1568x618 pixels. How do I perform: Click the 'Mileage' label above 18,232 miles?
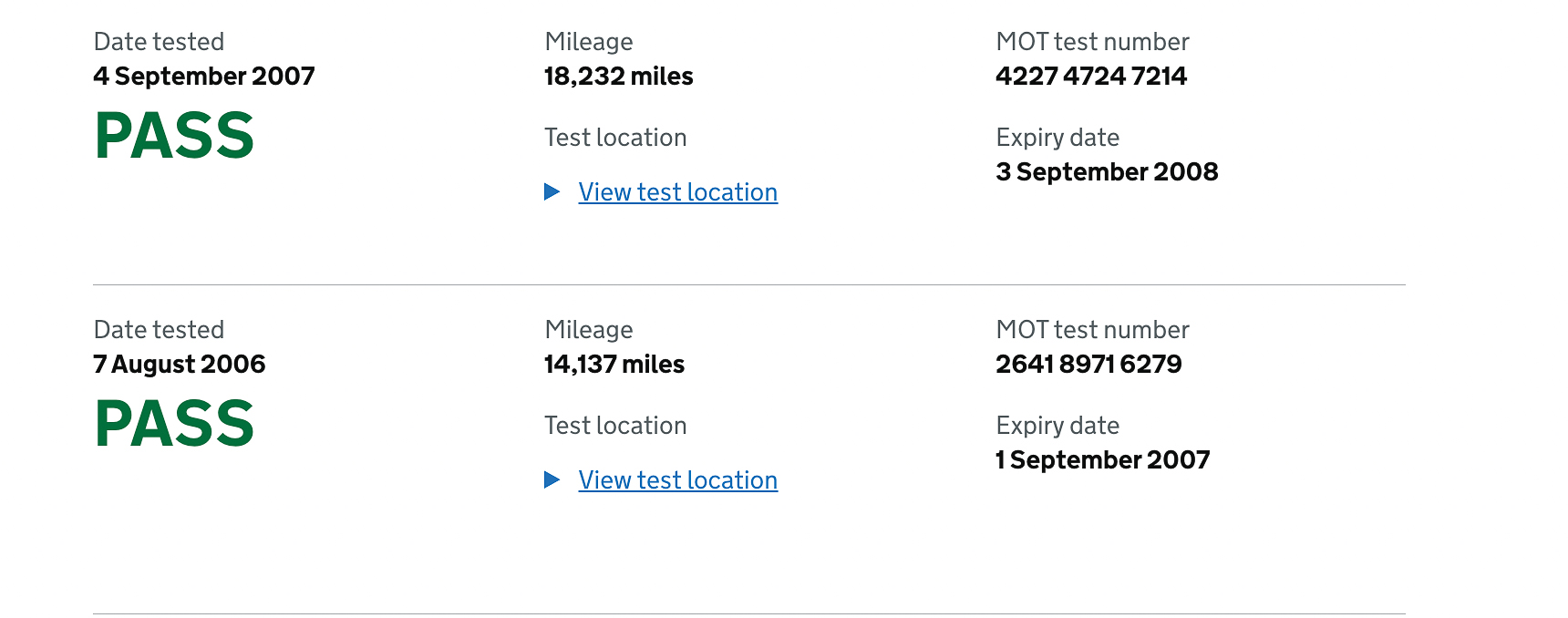[589, 42]
